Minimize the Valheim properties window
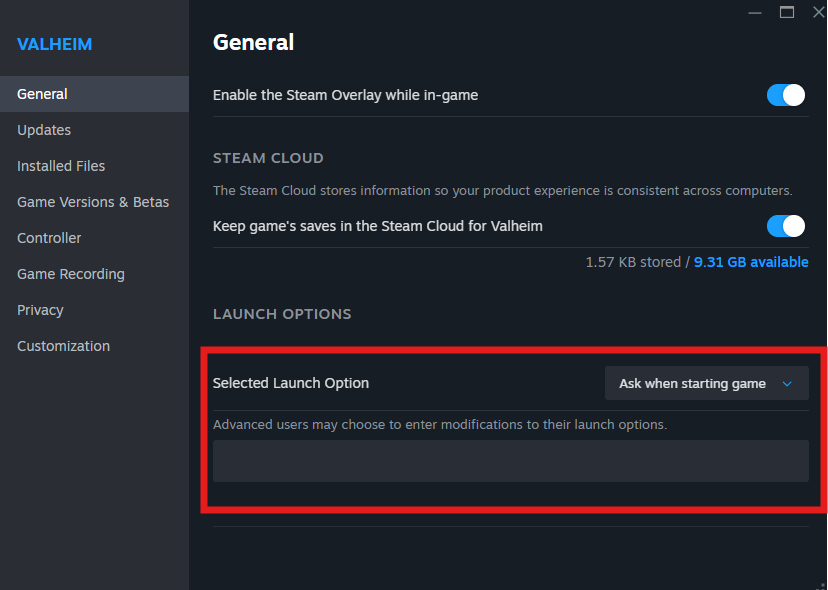828x590 pixels. [x=754, y=12]
